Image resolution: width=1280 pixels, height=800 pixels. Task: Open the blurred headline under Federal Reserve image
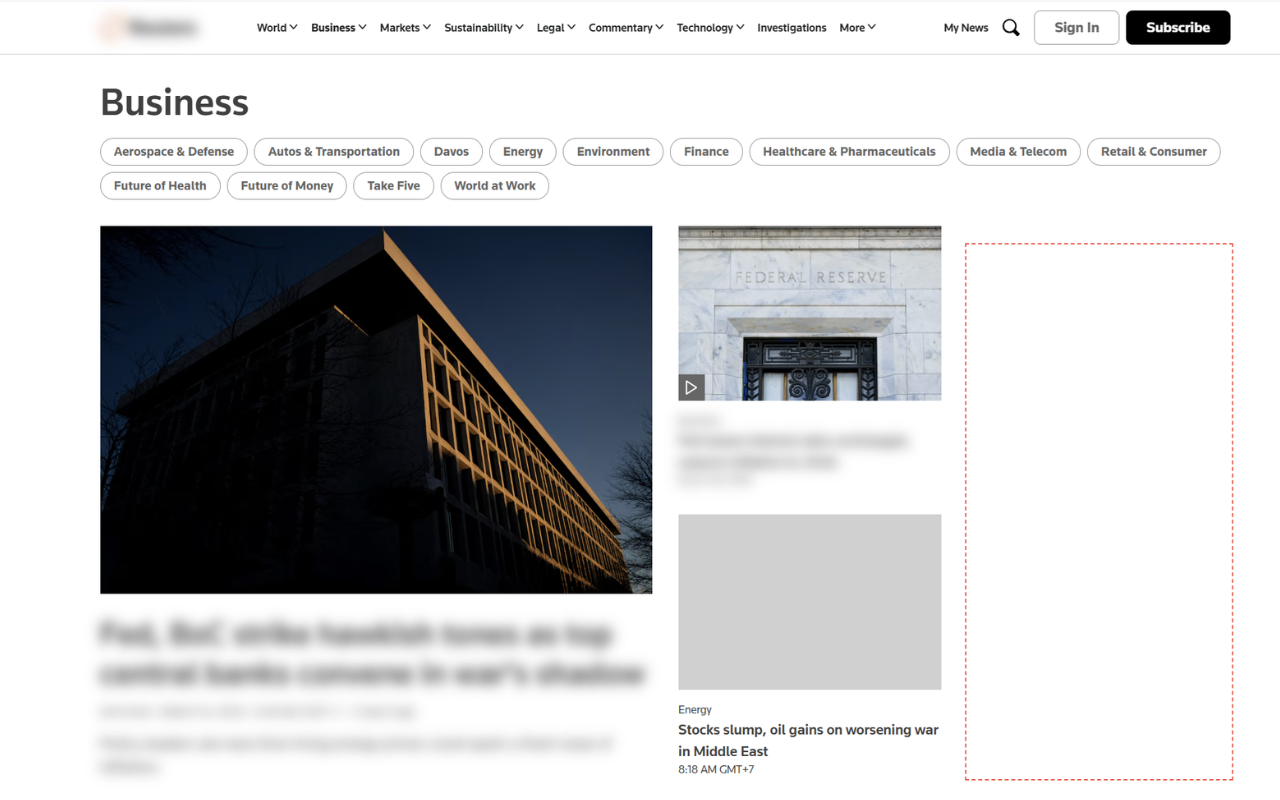[x=794, y=451]
